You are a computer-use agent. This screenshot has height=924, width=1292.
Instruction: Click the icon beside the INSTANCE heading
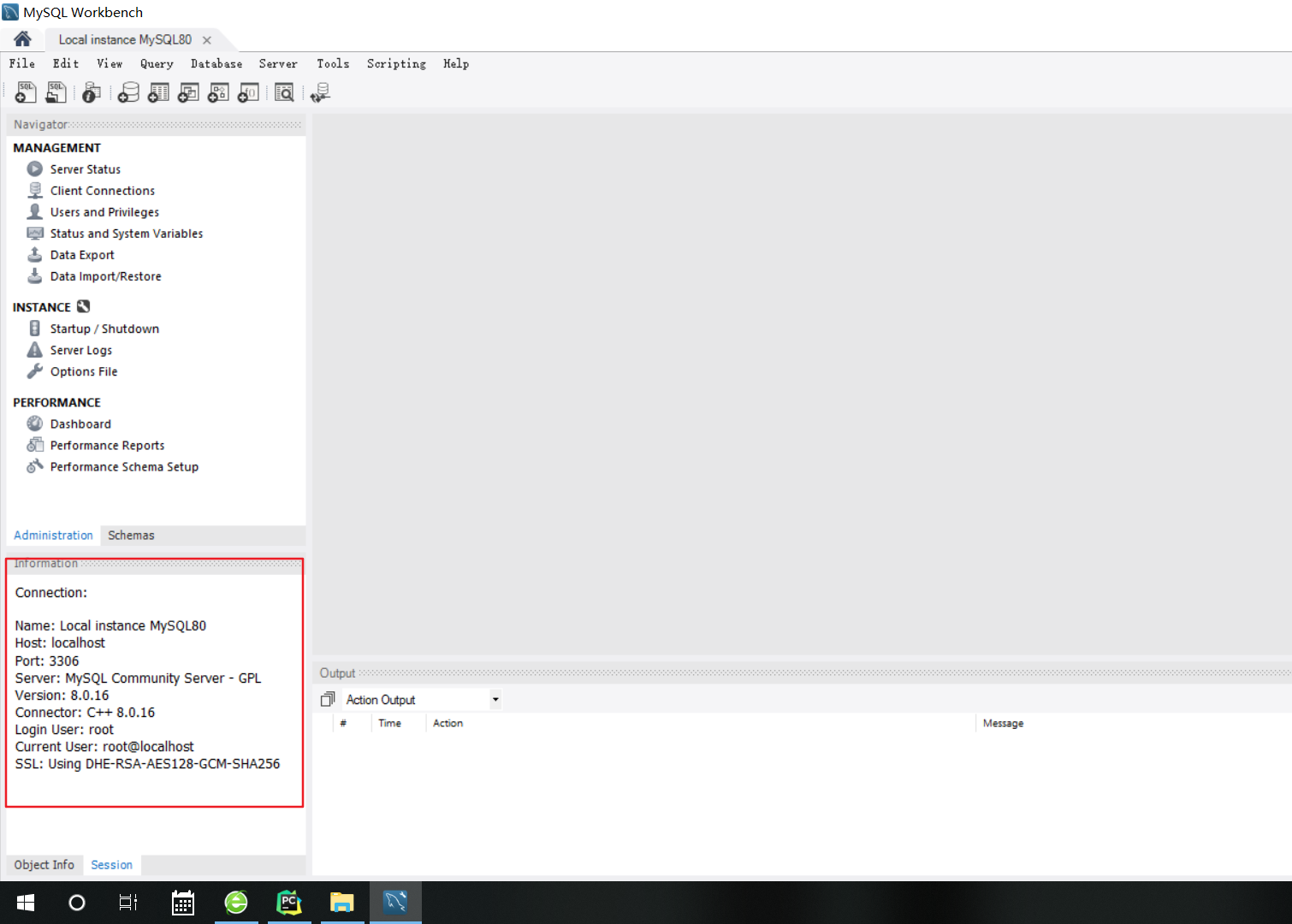(x=83, y=306)
